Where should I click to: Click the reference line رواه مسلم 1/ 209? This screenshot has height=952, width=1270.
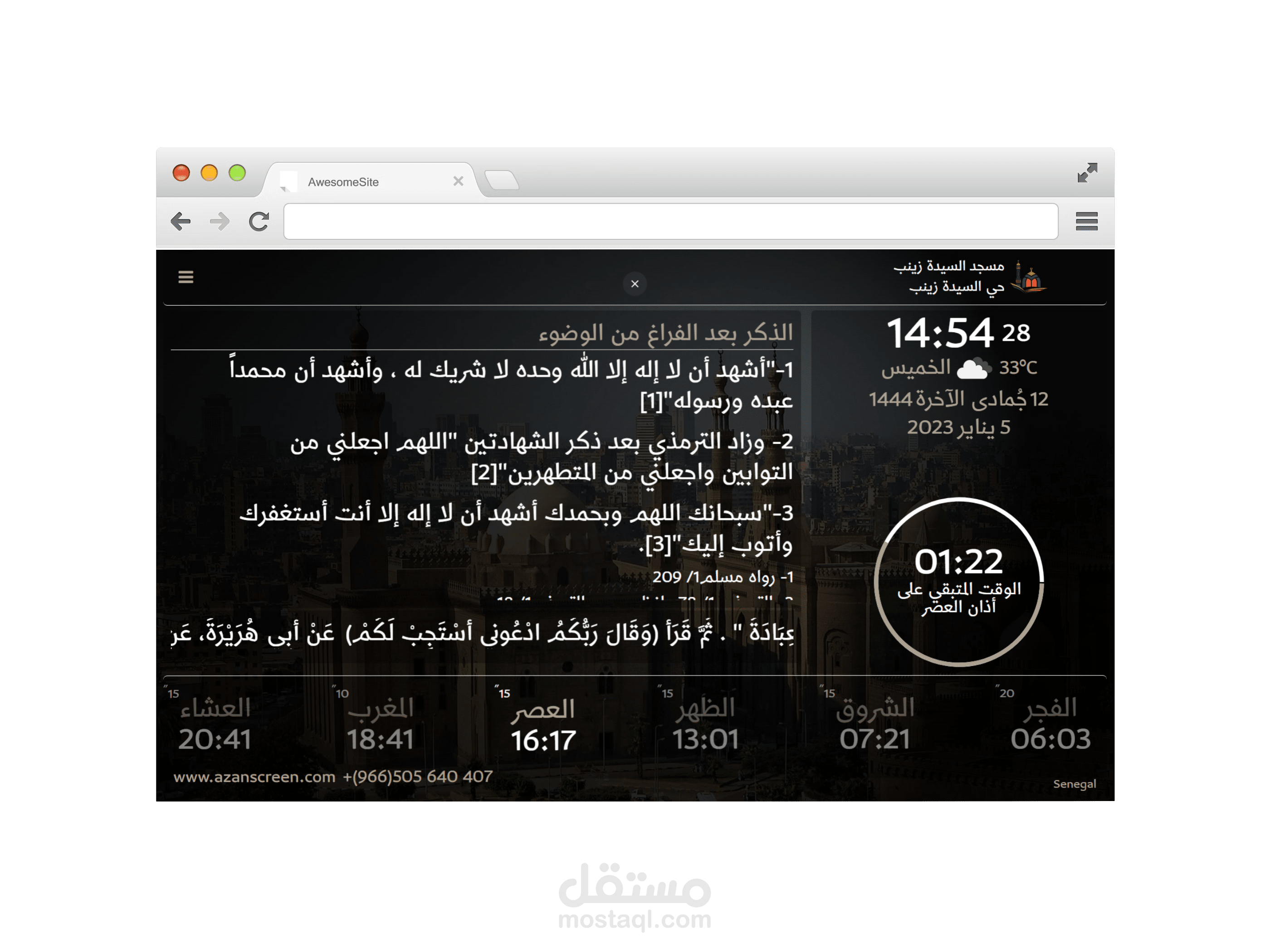click(x=722, y=577)
